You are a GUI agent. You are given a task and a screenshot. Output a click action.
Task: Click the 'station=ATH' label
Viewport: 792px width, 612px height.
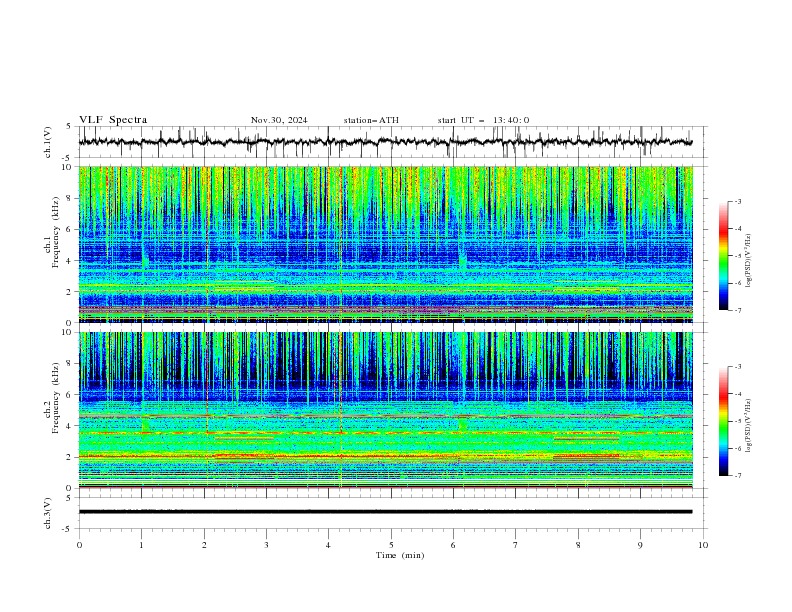coord(371,120)
